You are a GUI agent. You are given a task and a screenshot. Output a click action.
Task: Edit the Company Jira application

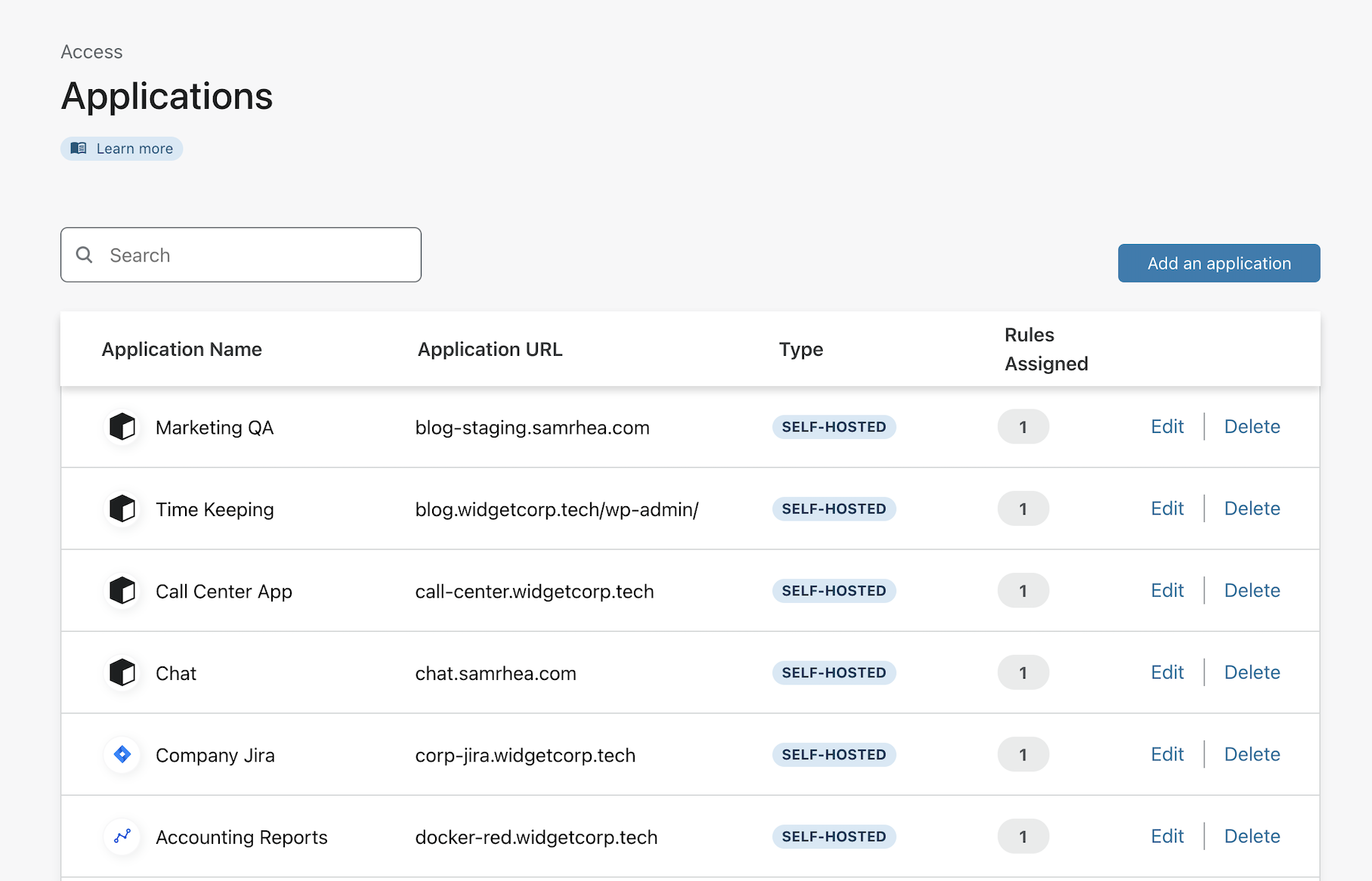(x=1167, y=753)
